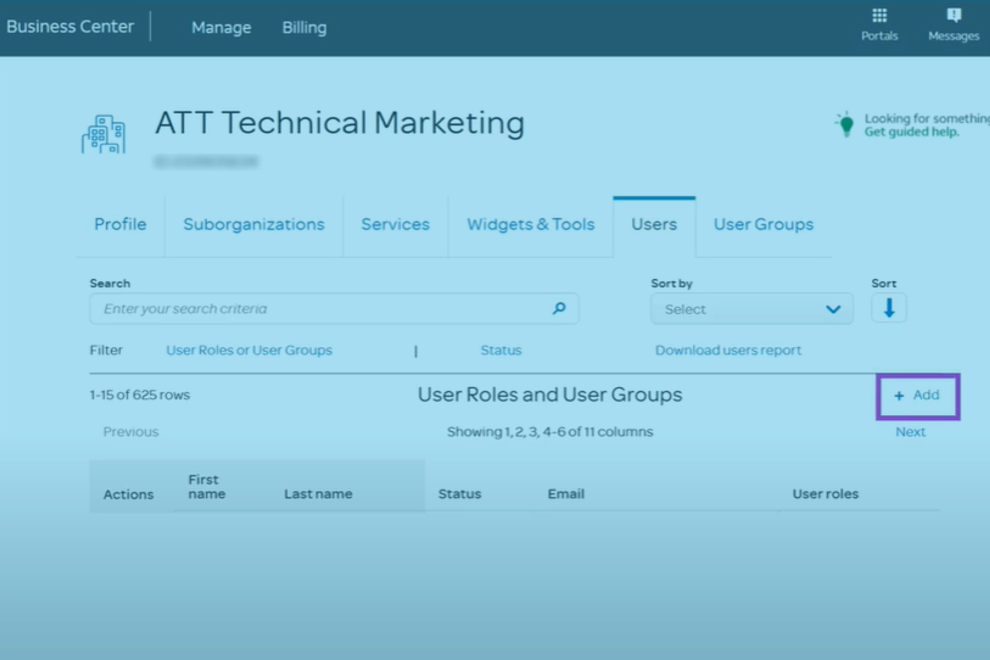Select the Users tab
990x660 pixels.
[x=654, y=224]
